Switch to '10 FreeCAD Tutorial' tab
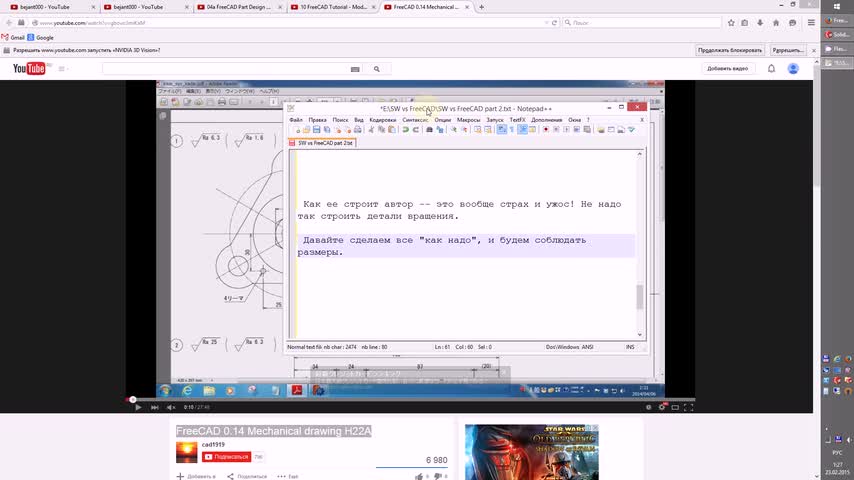The height and width of the screenshot is (480, 854). [332, 7]
